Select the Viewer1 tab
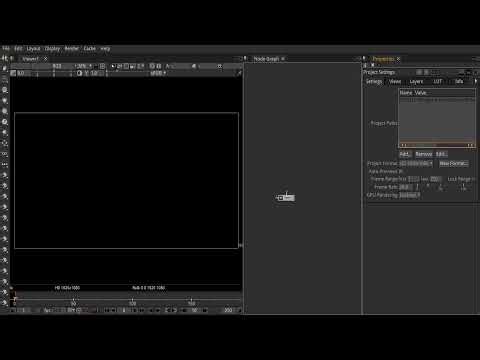 coord(30,59)
